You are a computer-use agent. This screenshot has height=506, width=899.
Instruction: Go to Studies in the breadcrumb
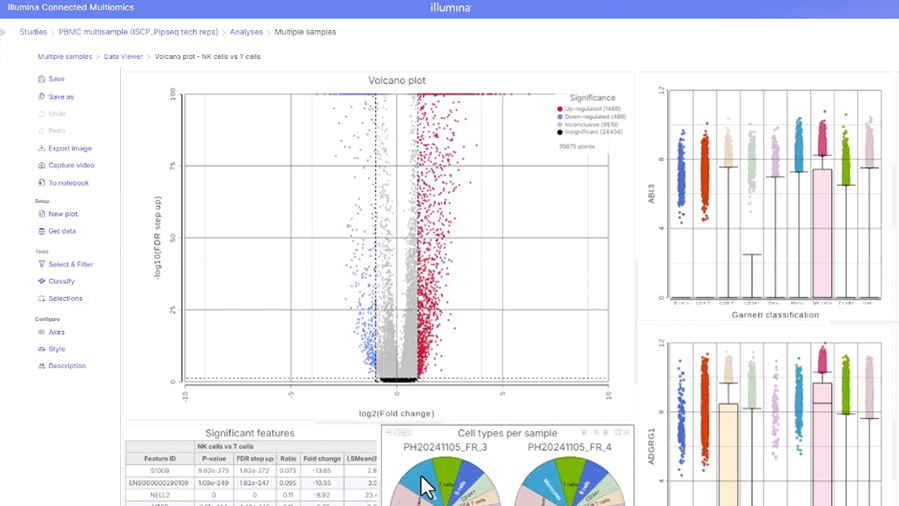point(33,32)
